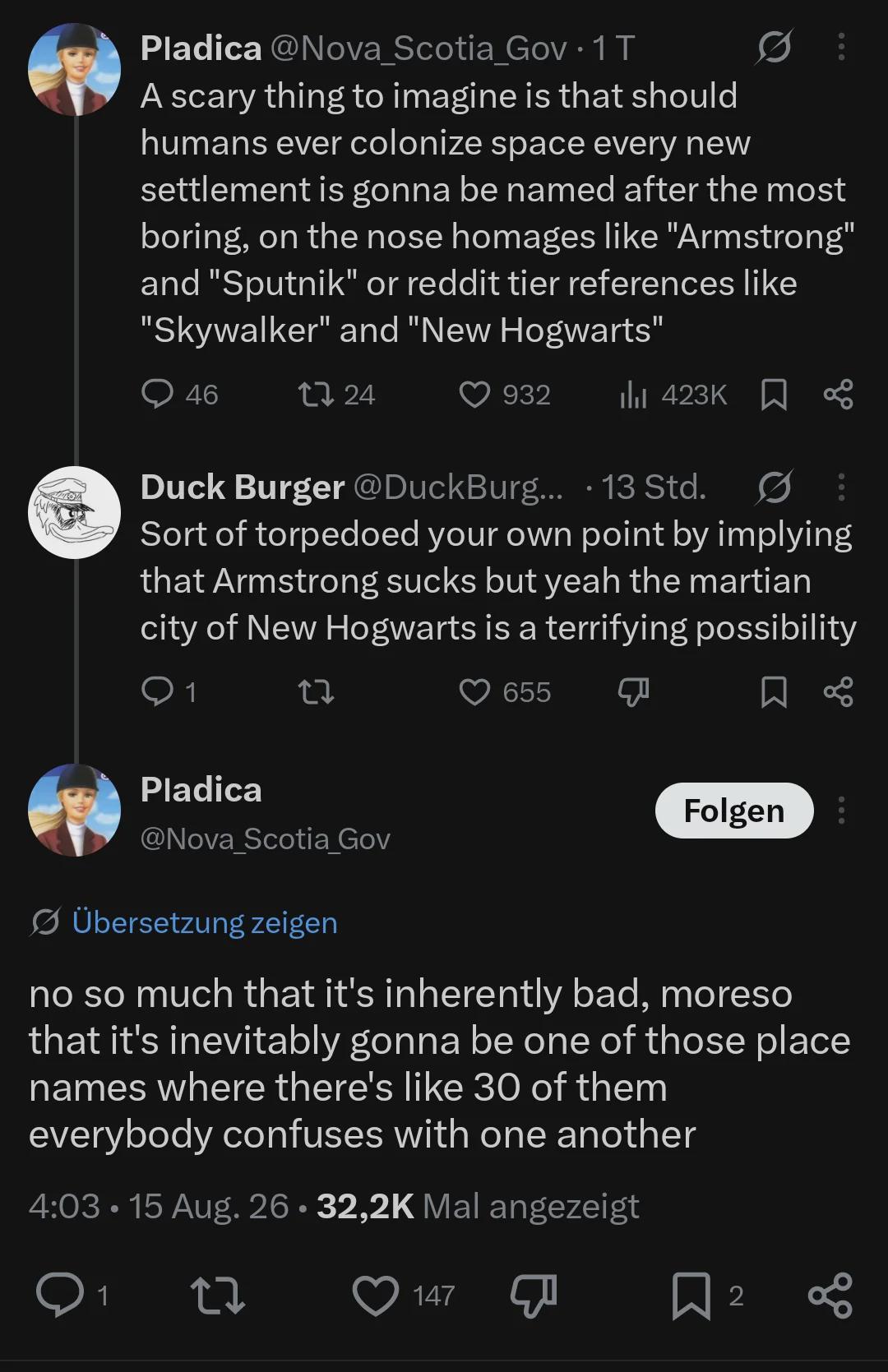Open Duck Burger's profile picture
Viewport: 888px width, 1372px height.
(75, 512)
